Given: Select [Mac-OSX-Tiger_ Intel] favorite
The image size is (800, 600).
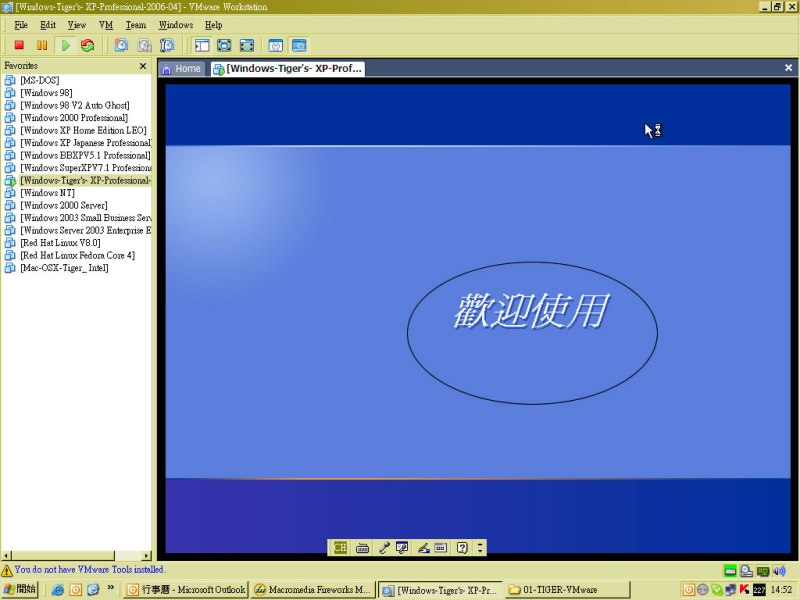Looking at the screenshot, I should pos(64,268).
